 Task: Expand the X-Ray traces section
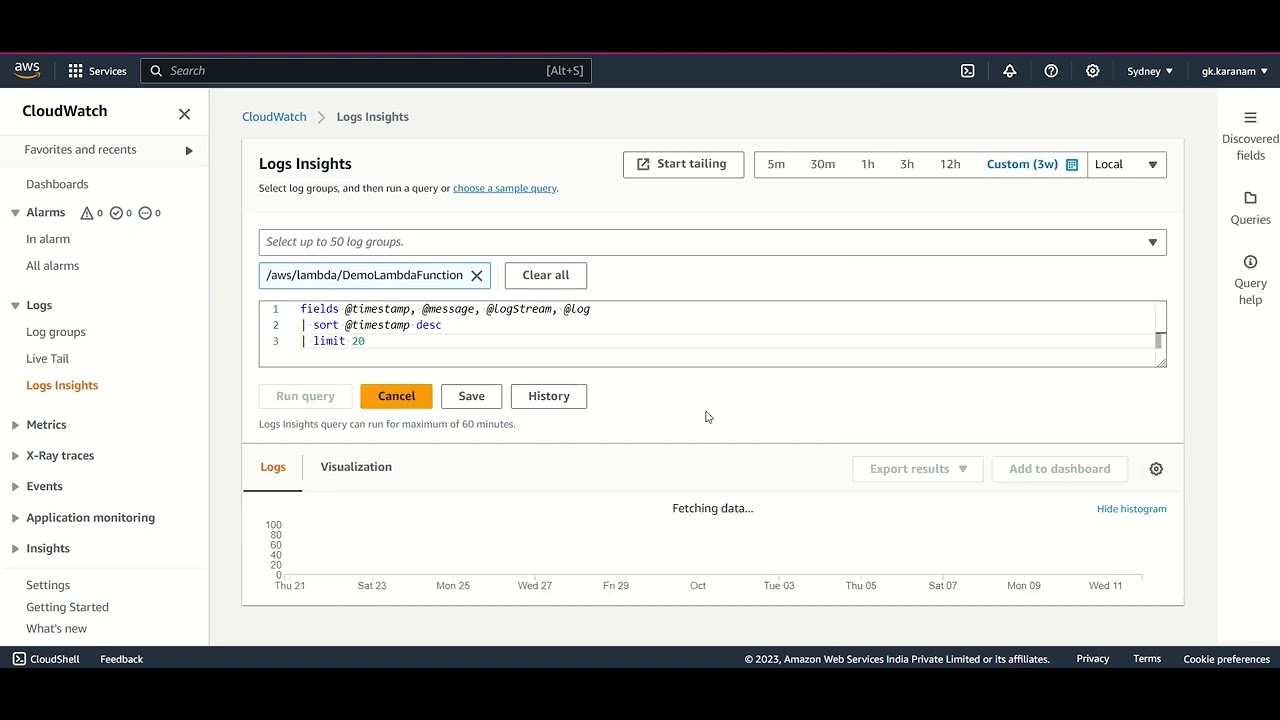(x=15, y=456)
